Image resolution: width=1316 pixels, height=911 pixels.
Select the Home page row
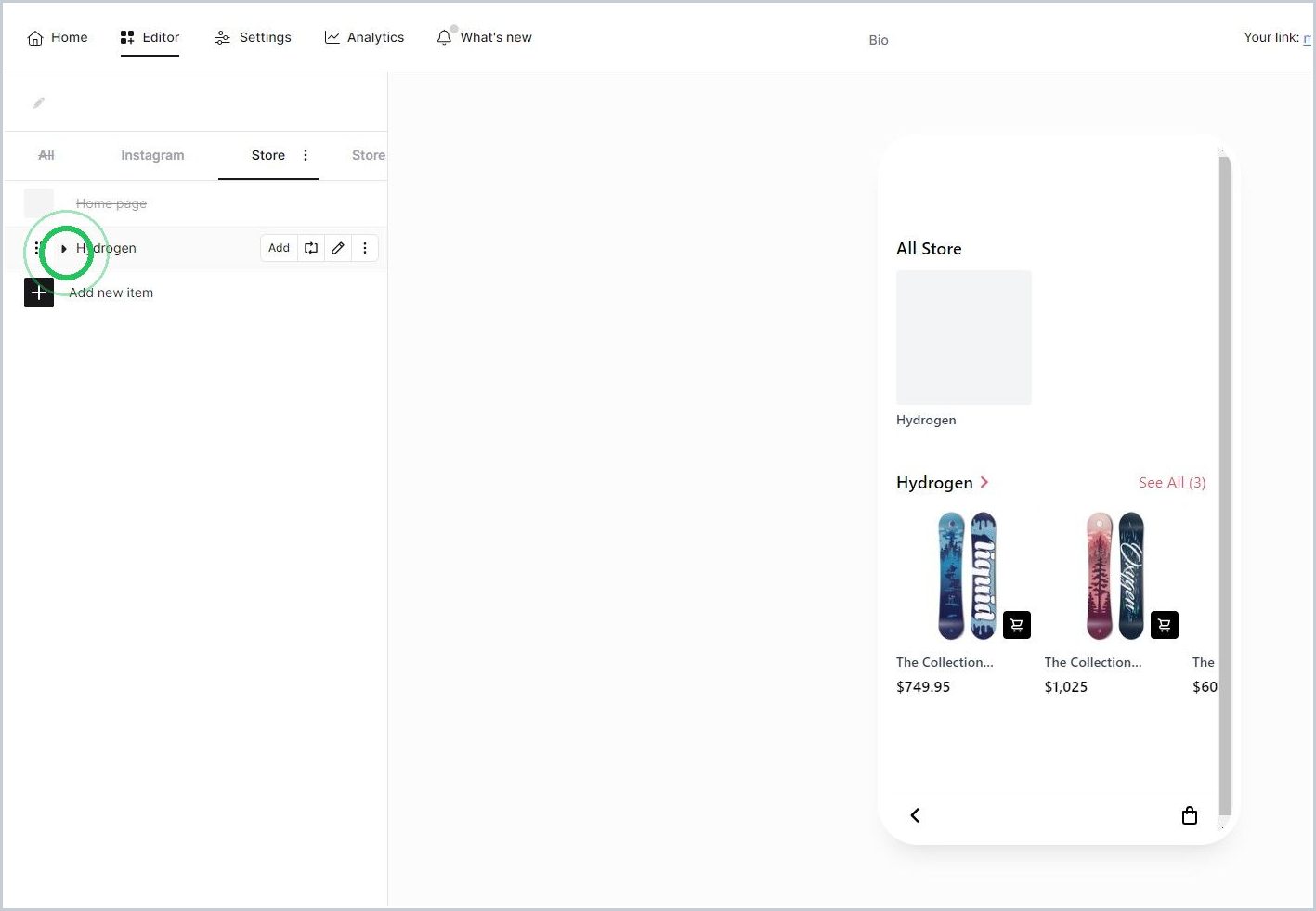coord(195,203)
